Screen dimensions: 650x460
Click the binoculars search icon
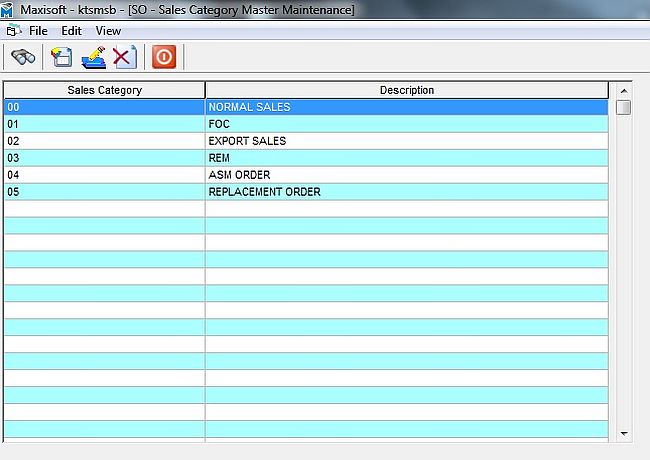tap(23, 57)
